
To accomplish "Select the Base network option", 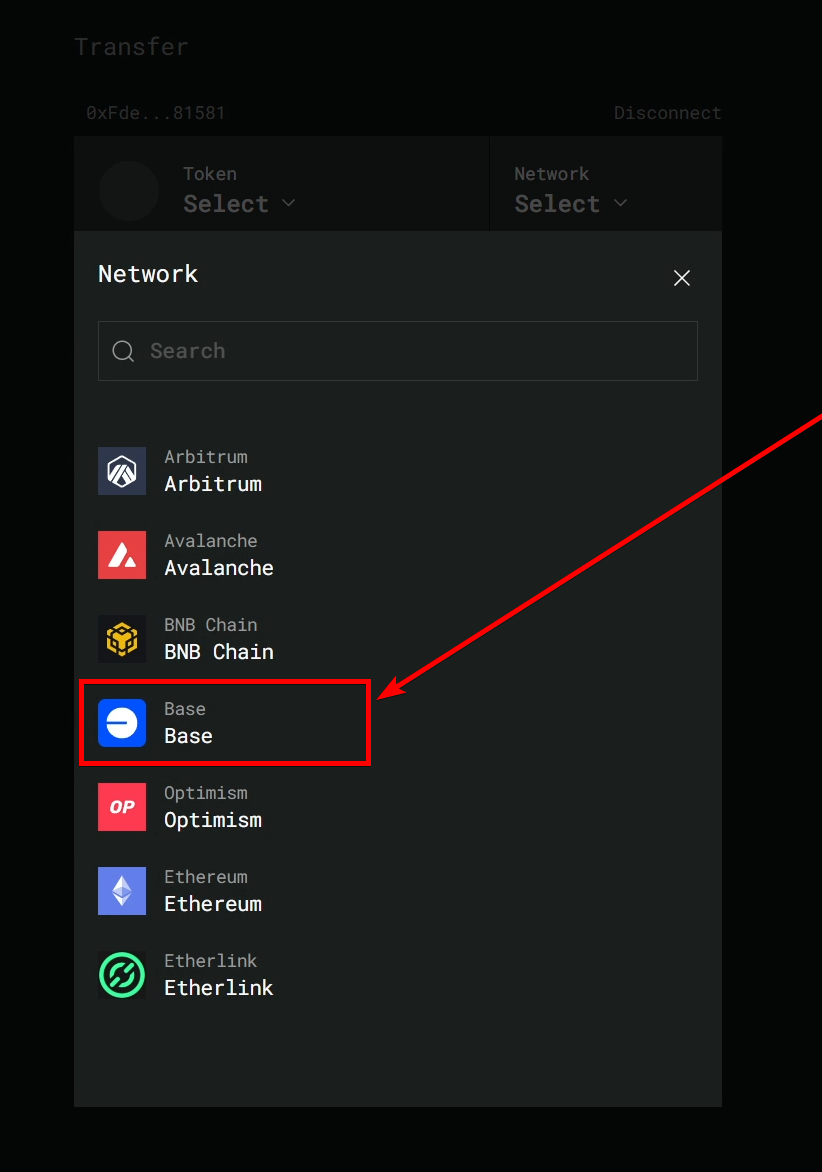I will [398, 723].
